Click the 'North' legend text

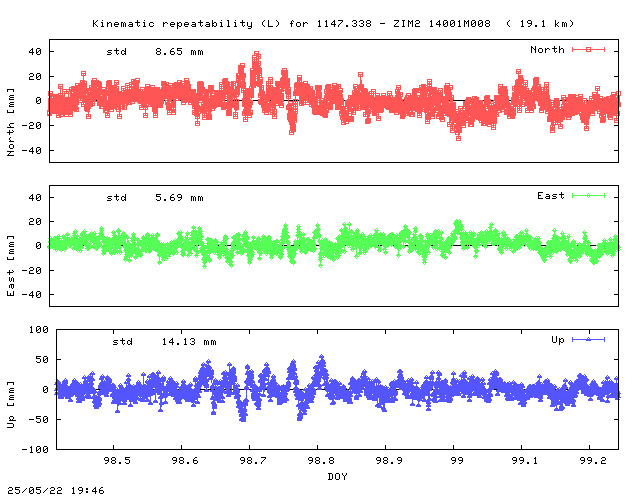tap(547, 50)
